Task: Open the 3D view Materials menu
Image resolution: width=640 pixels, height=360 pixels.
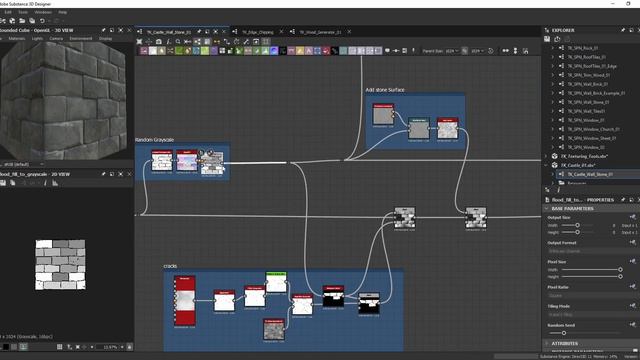Action: click(17, 38)
